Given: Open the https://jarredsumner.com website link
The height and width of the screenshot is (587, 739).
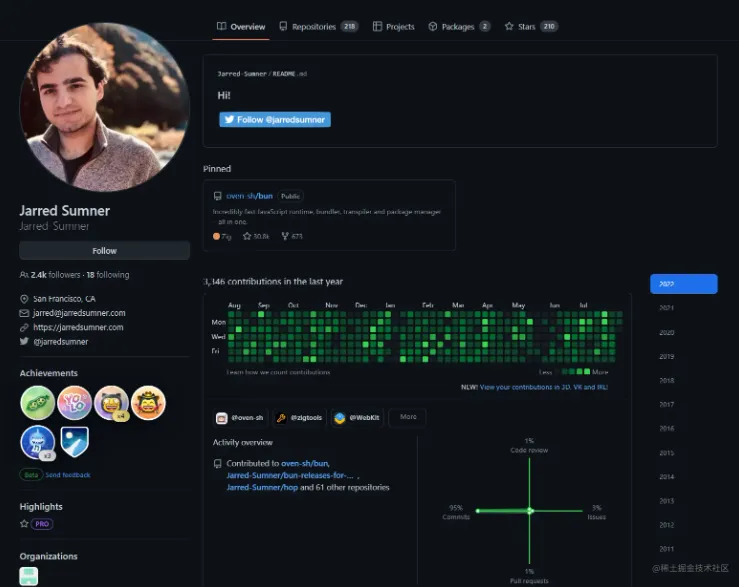Looking at the screenshot, I should tap(78, 327).
